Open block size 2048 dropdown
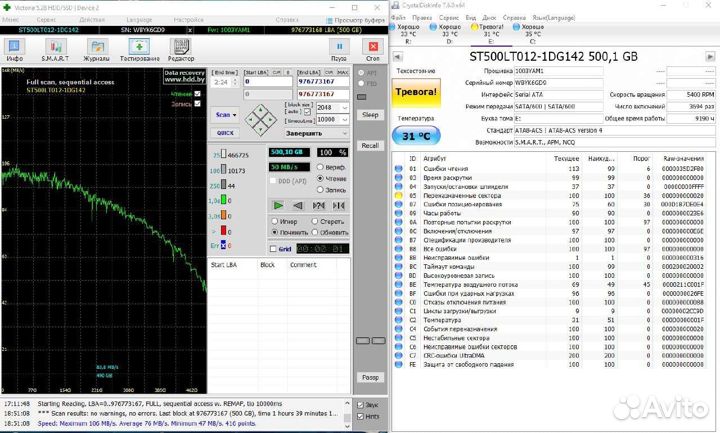Viewport: 720px width, 433px height. (344, 107)
